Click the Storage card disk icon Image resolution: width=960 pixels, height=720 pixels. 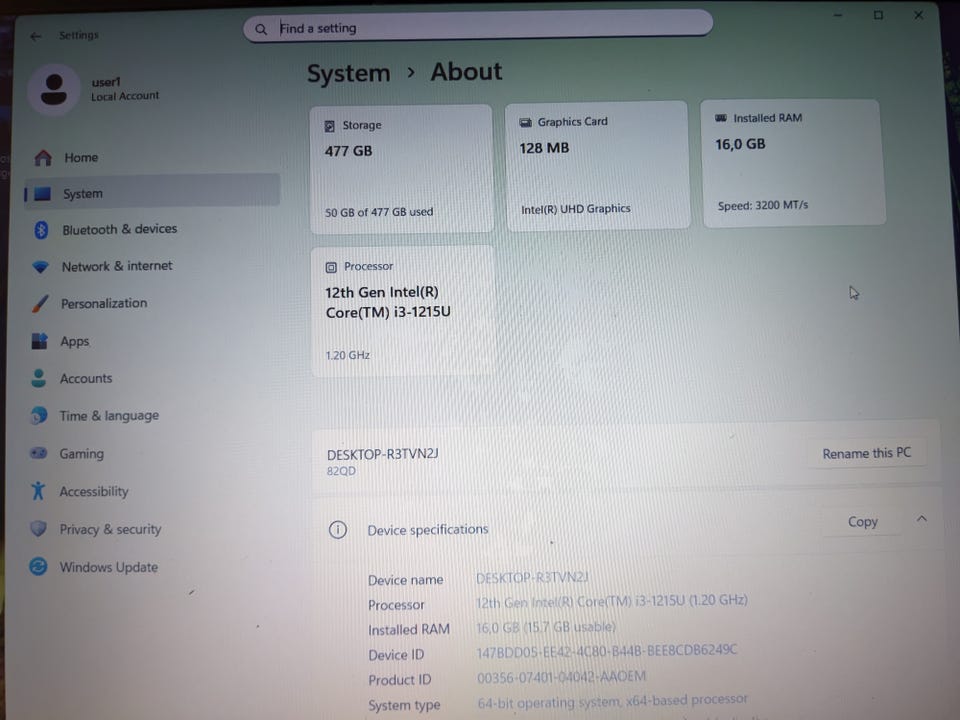pos(329,126)
